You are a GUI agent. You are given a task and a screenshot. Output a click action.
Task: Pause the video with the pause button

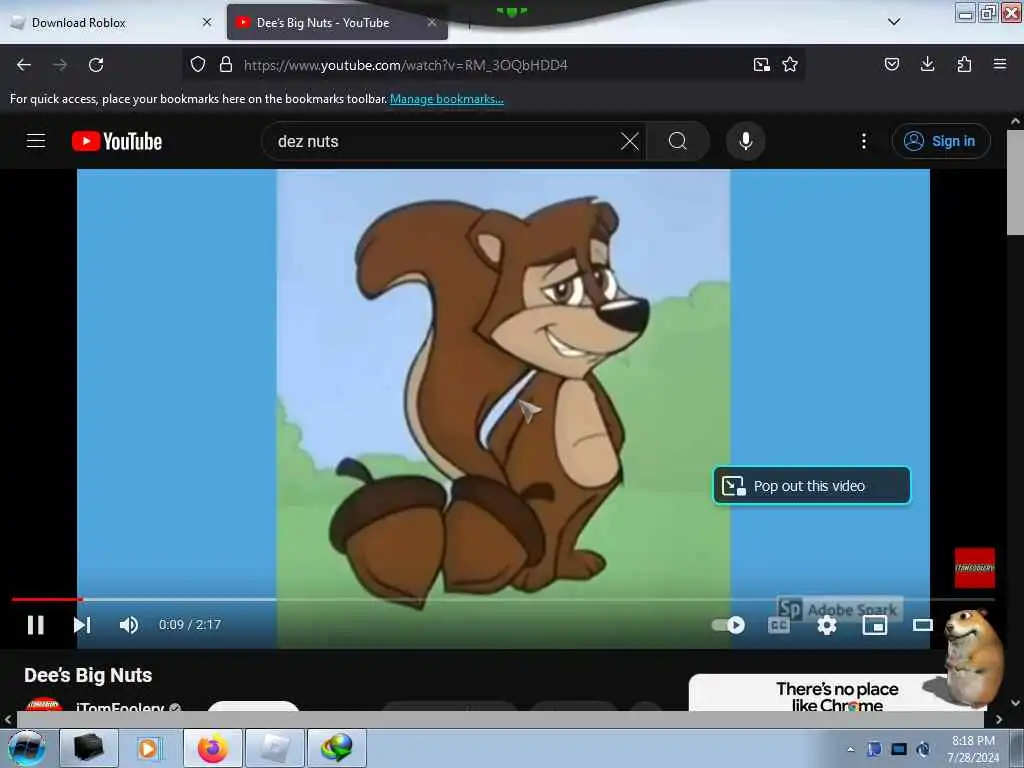pos(35,625)
